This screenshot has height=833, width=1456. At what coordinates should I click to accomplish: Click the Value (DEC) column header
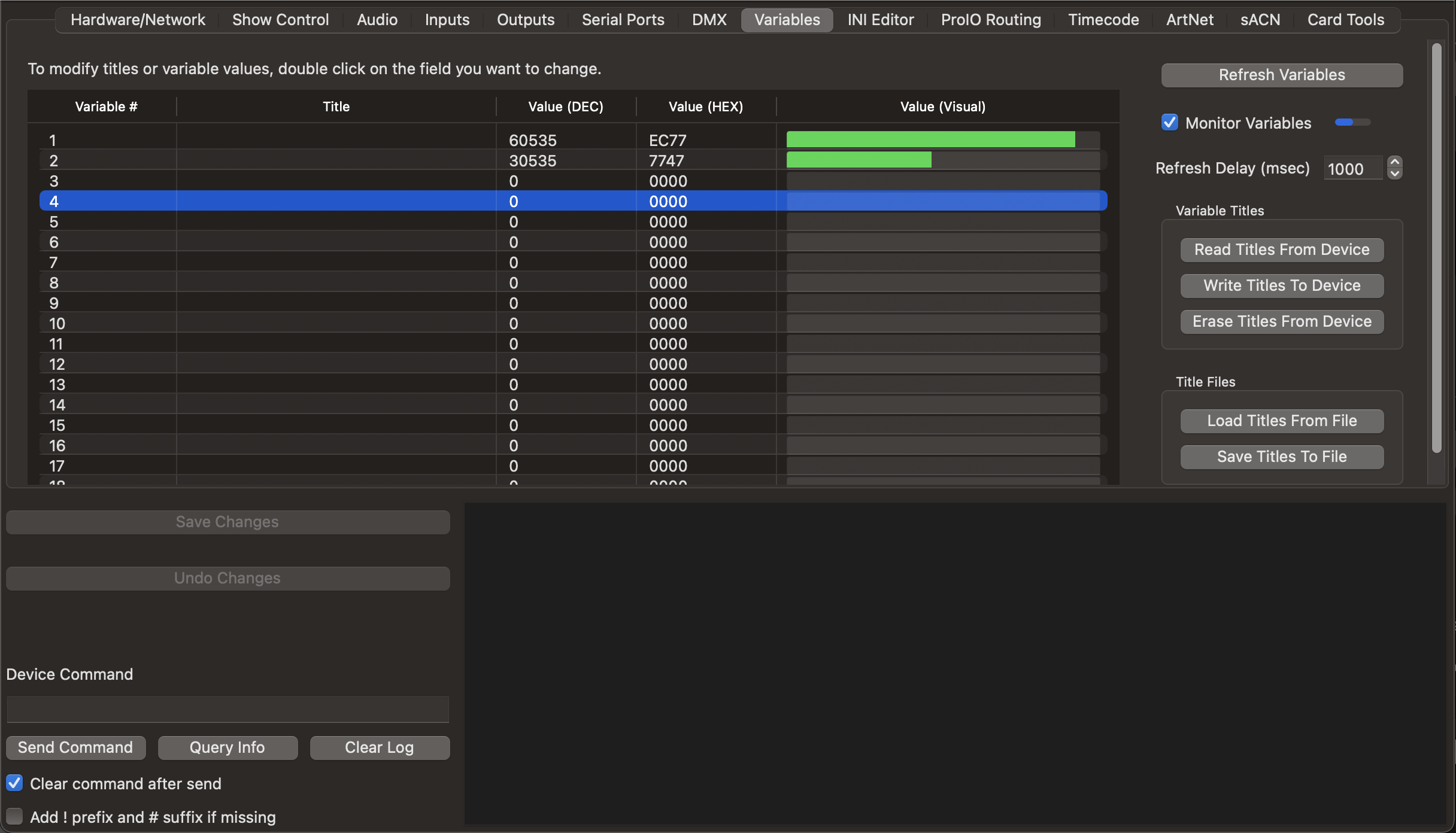point(566,107)
